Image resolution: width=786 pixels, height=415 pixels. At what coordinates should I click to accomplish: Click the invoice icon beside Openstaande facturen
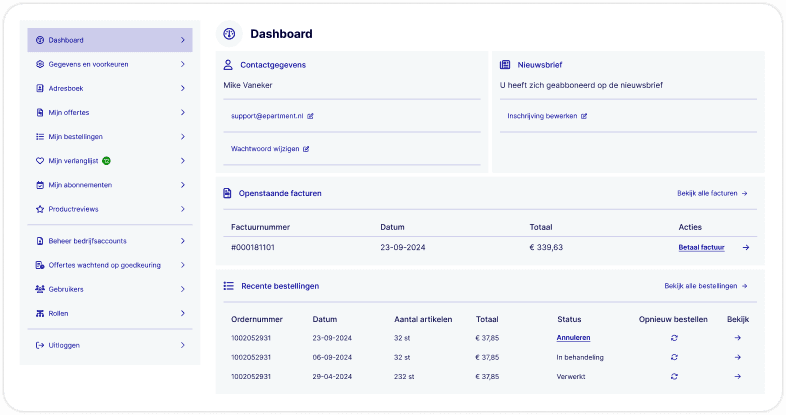pyautogui.click(x=227, y=193)
